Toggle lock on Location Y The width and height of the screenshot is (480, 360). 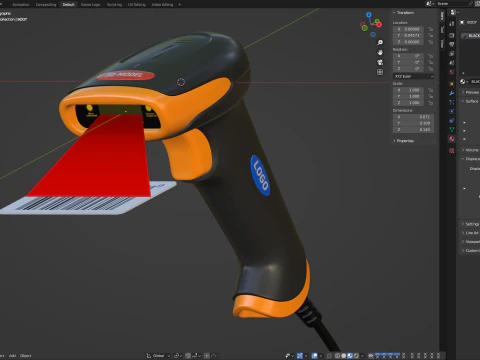pyautogui.click(x=430, y=35)
